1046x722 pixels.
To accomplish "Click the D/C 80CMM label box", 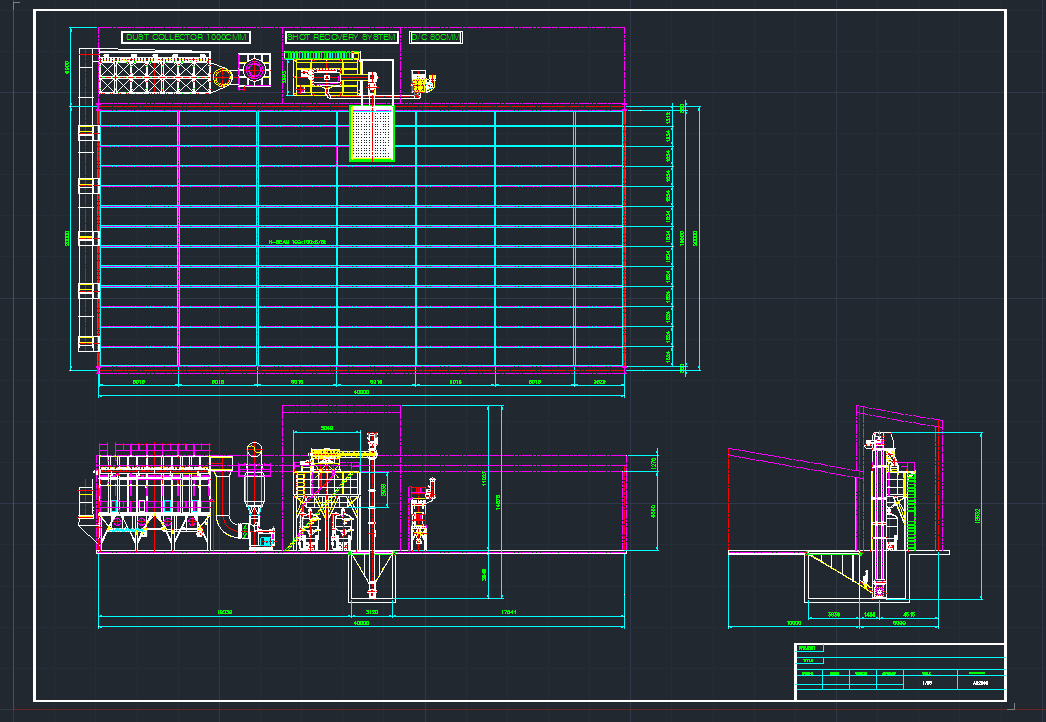I will pyautogui.click(x=436, y=37).
